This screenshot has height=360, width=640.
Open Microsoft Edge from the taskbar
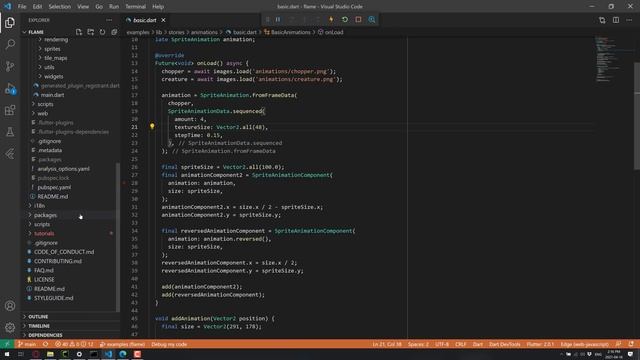pos(122,354)
